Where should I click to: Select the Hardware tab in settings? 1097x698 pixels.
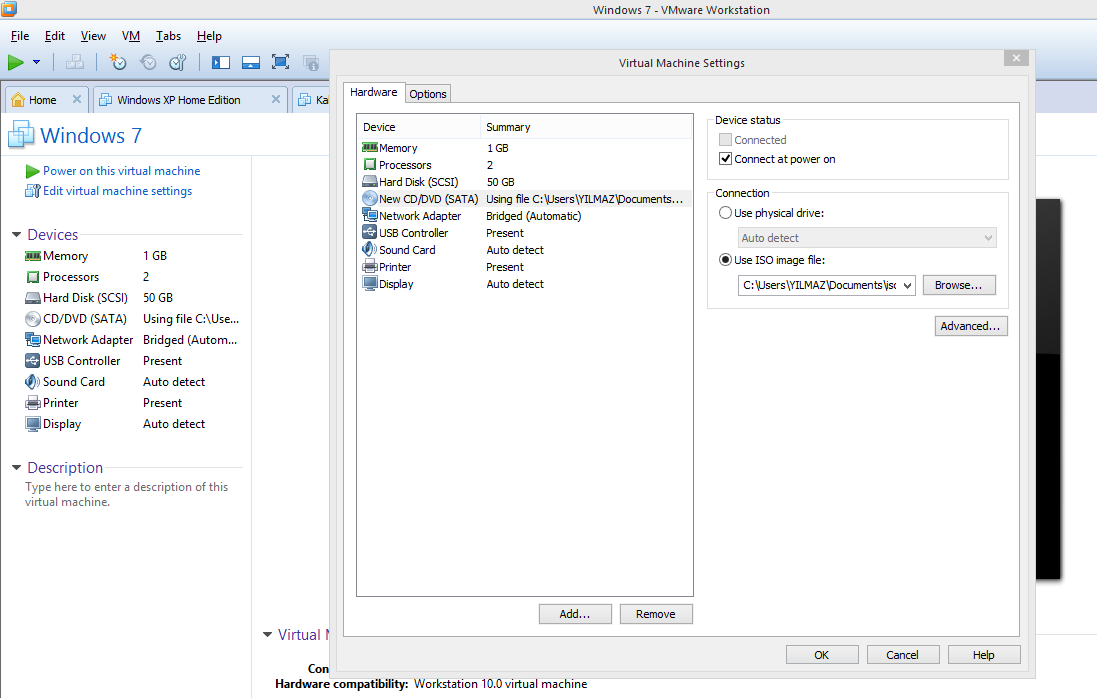click(x=374, y=92)
